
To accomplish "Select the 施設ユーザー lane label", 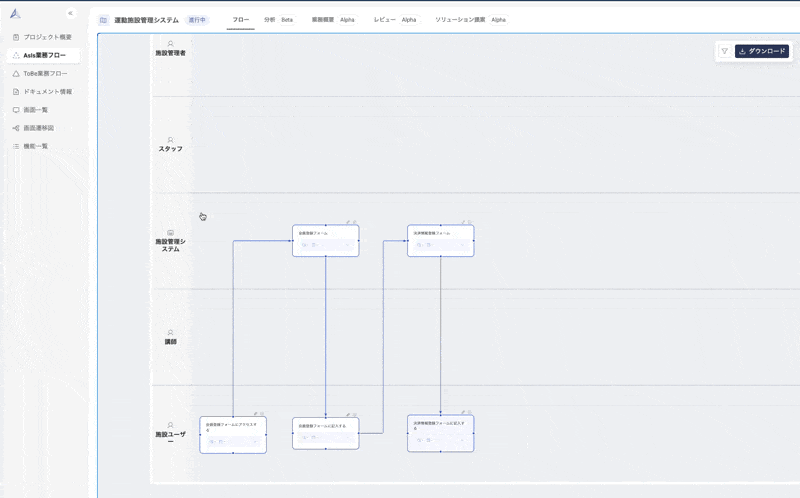I will 170,434.
